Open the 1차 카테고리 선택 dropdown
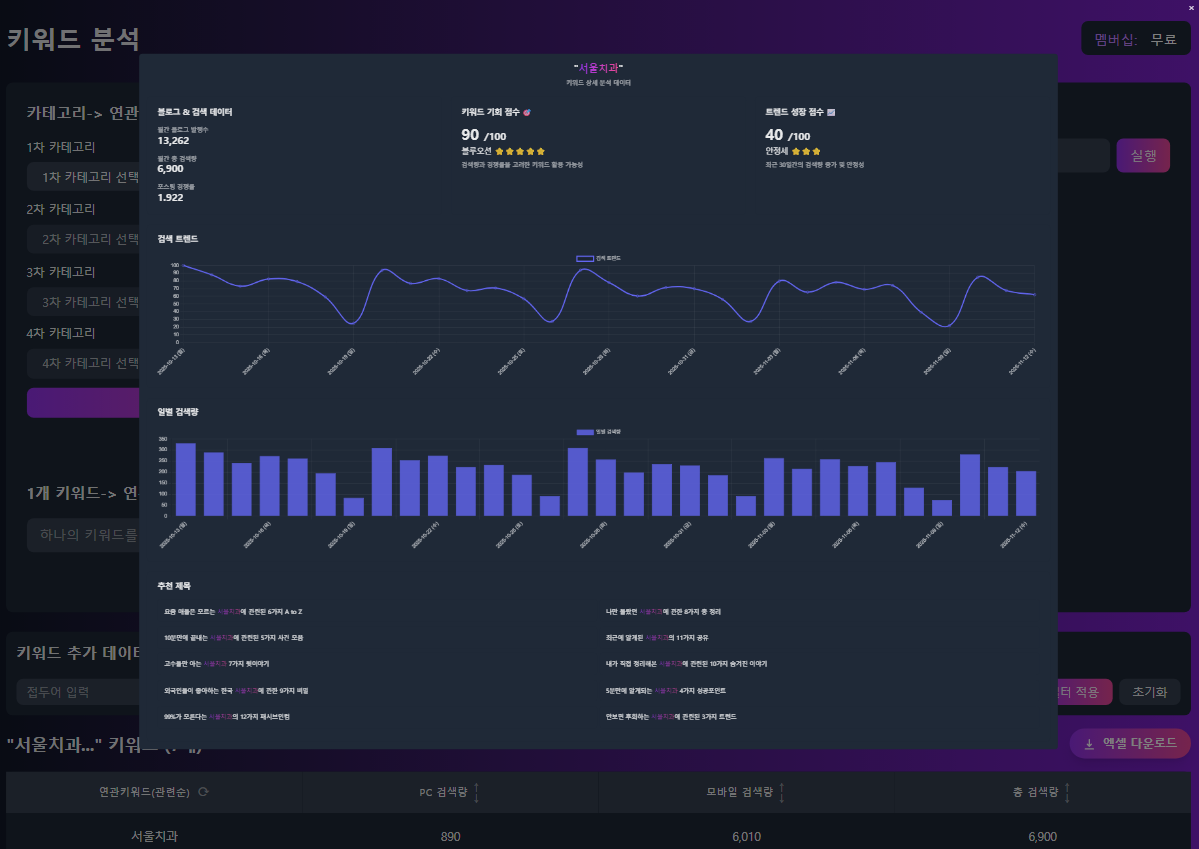 [85, 178]
